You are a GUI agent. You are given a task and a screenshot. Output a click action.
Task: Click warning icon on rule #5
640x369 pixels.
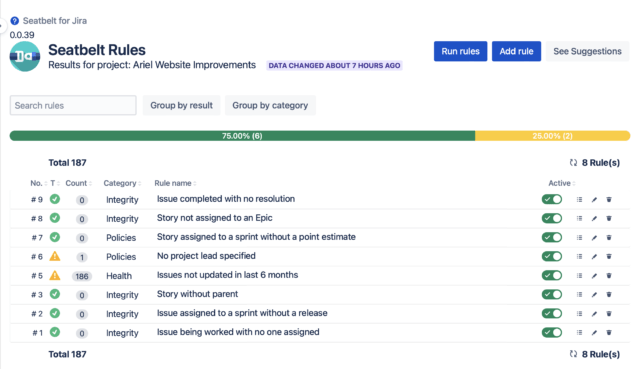point(55,275)
